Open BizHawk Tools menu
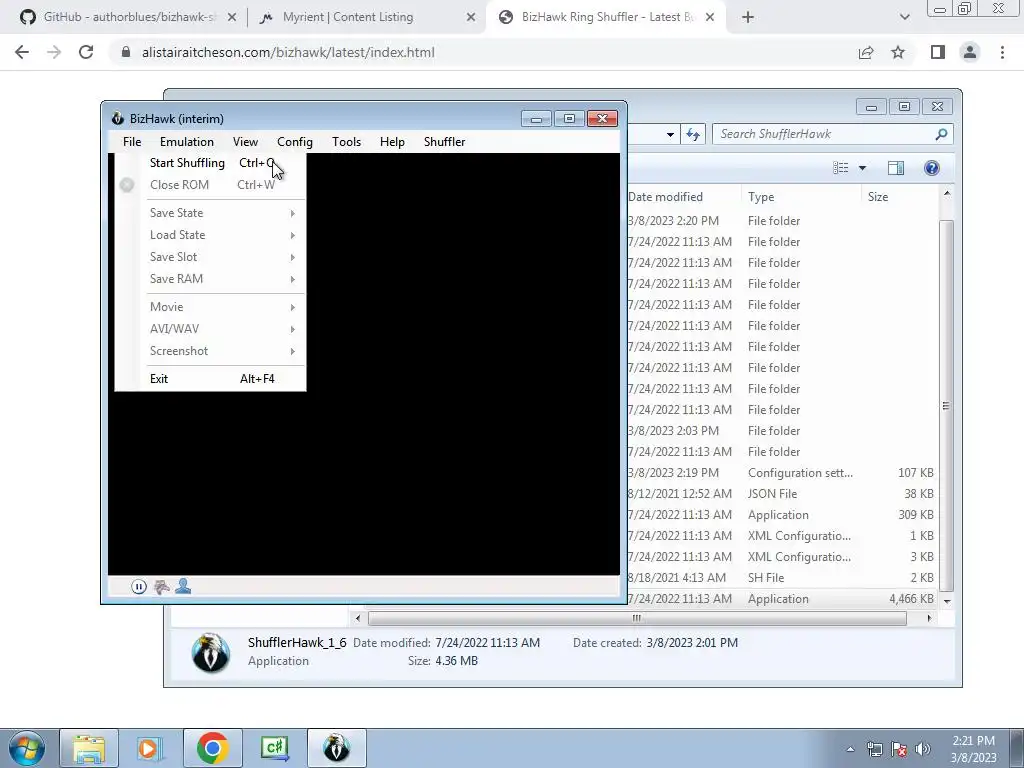This screenshot has width=1024, height=768. (x=346, y=142)
